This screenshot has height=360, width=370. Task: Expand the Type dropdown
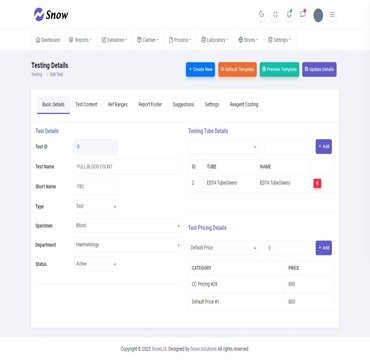(x=95, y=207)
